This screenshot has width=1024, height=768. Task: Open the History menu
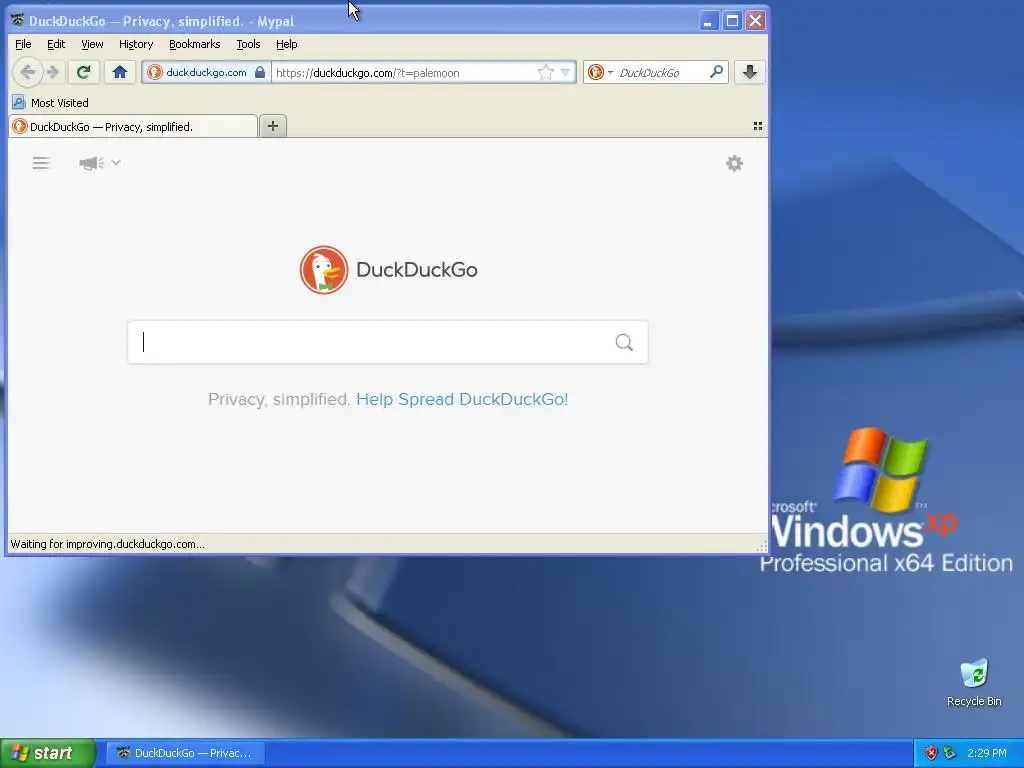[136, 44]
